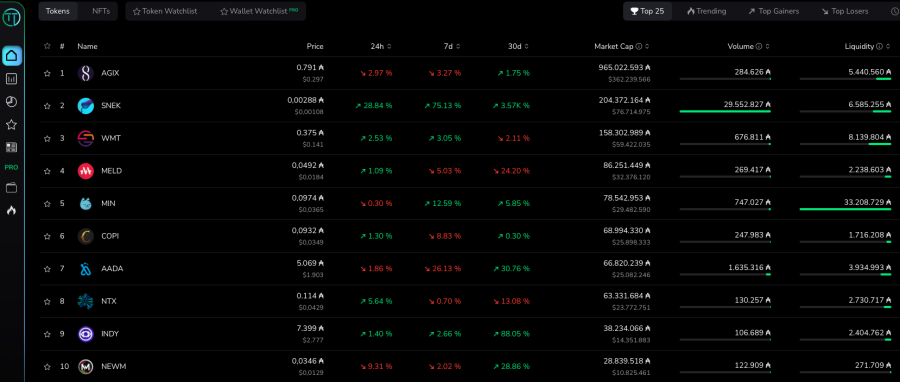Open the wallet icon in sidebar
This screenshot has height=382, width=900.
click(x=11, y=188)
